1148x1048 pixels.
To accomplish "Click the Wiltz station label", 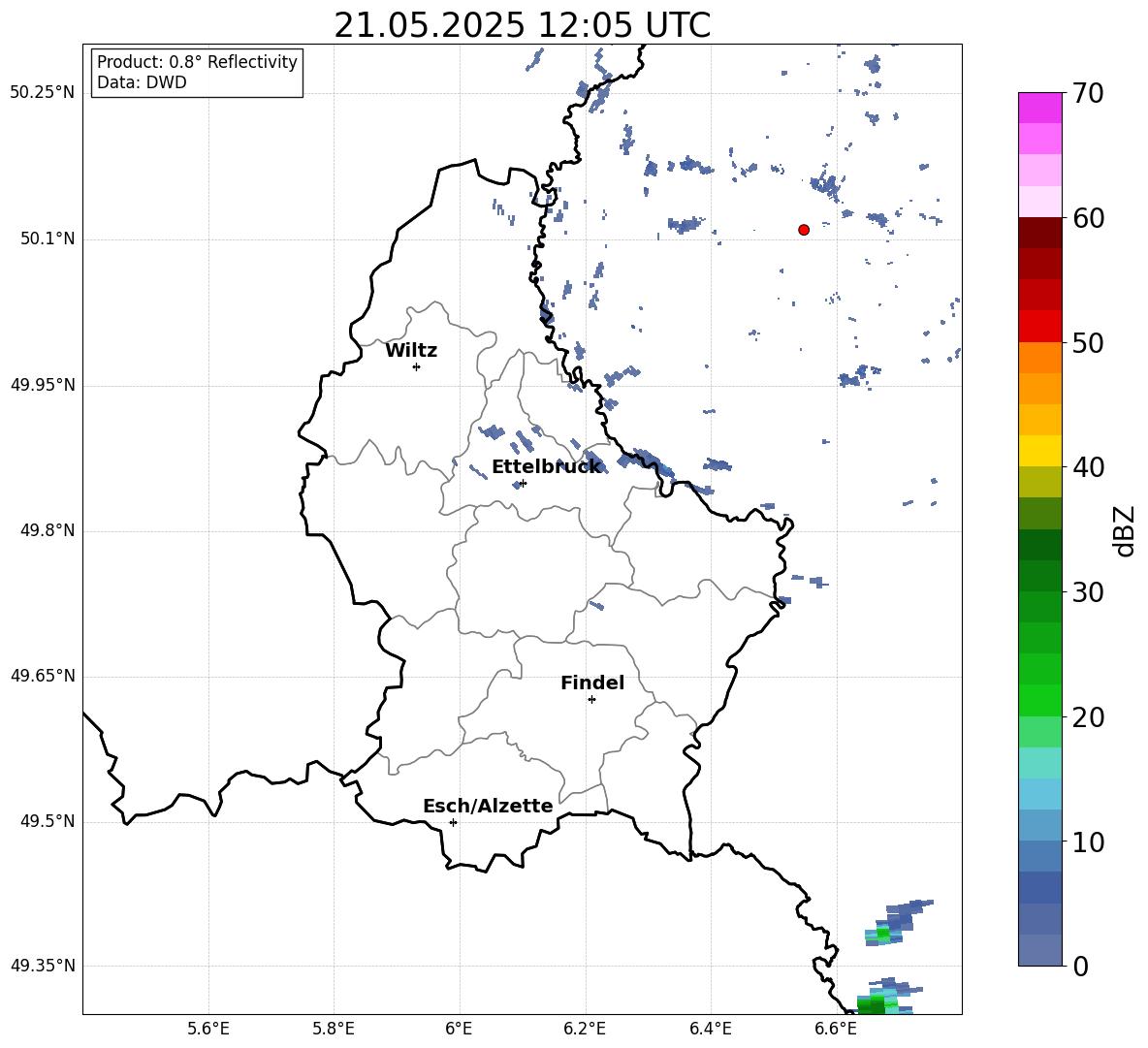I will tap(411, 351).
